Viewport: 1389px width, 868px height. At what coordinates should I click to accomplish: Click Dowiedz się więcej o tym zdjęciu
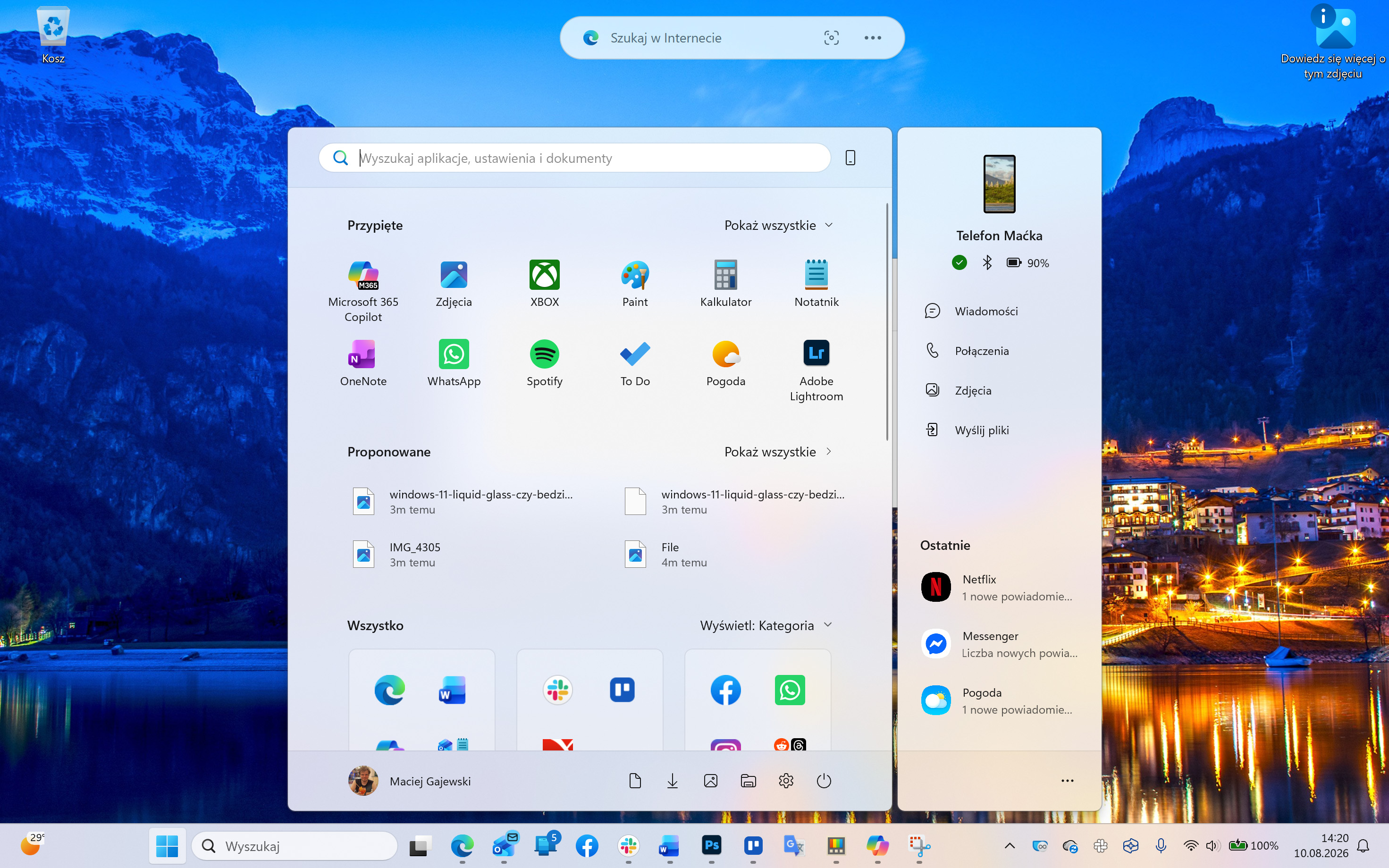[1333, 43]
